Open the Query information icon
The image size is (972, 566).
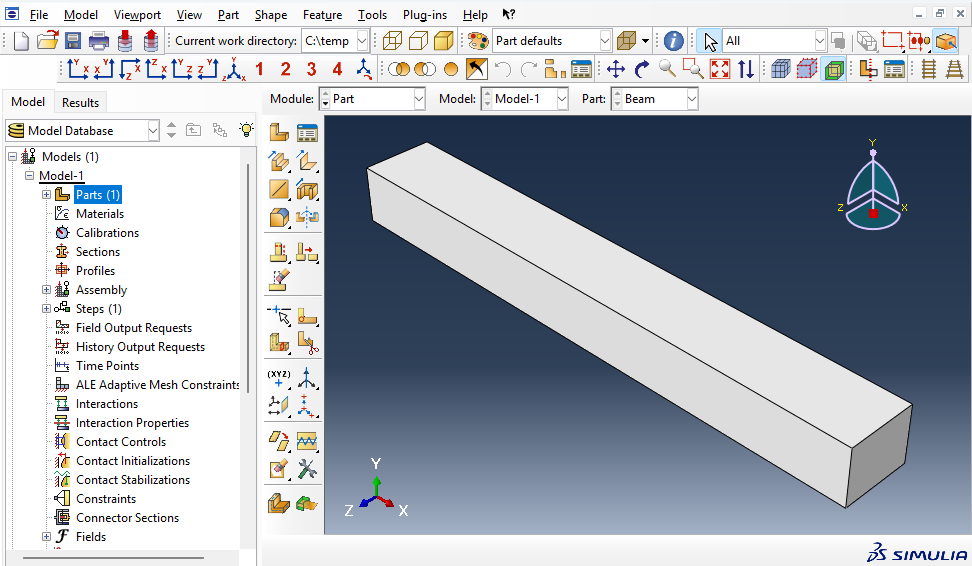(674, 41)
